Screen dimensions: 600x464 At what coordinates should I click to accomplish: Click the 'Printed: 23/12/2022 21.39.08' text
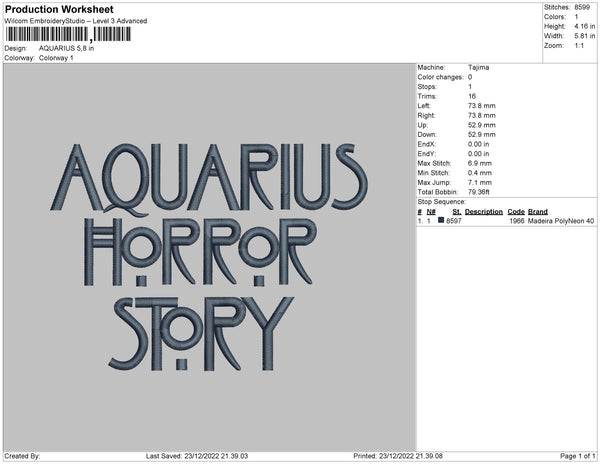pos(398,456)
